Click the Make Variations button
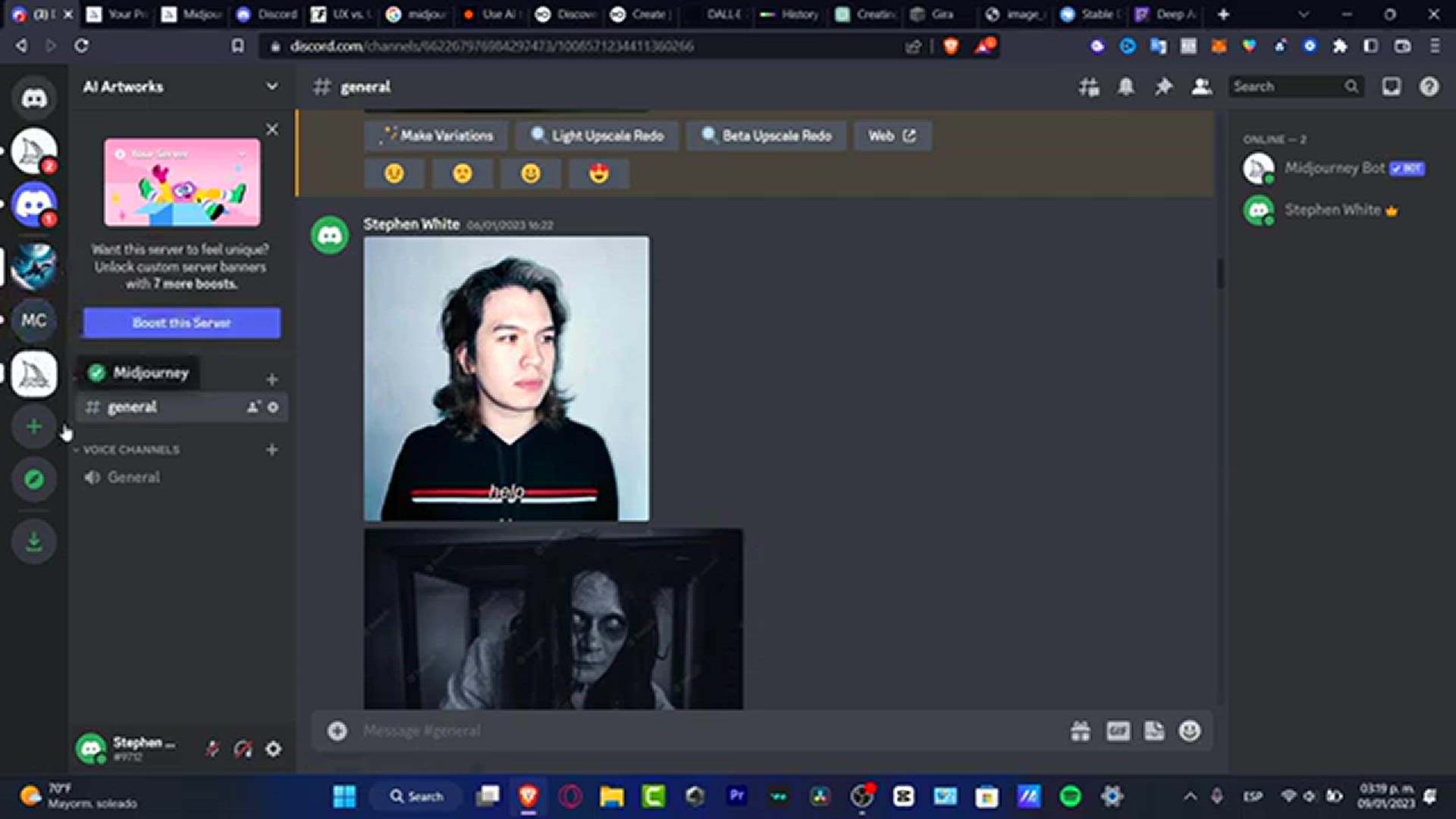 coord(436,136)
